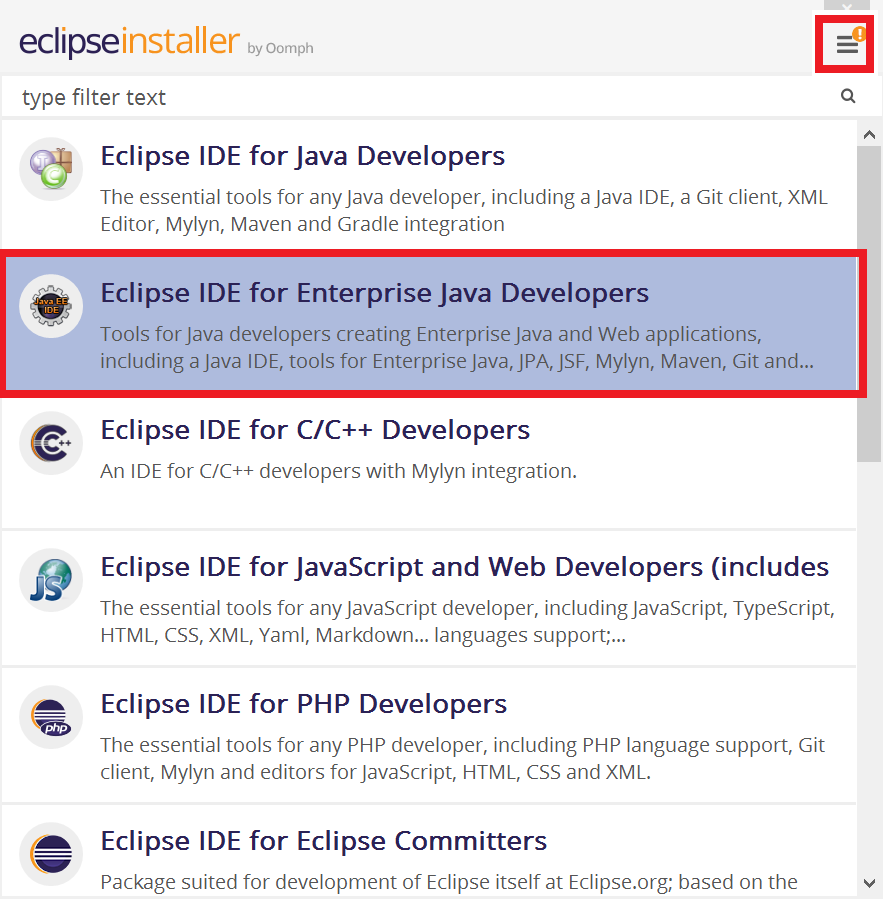Click the eclipseinstaller logo

tap(130, 41)
